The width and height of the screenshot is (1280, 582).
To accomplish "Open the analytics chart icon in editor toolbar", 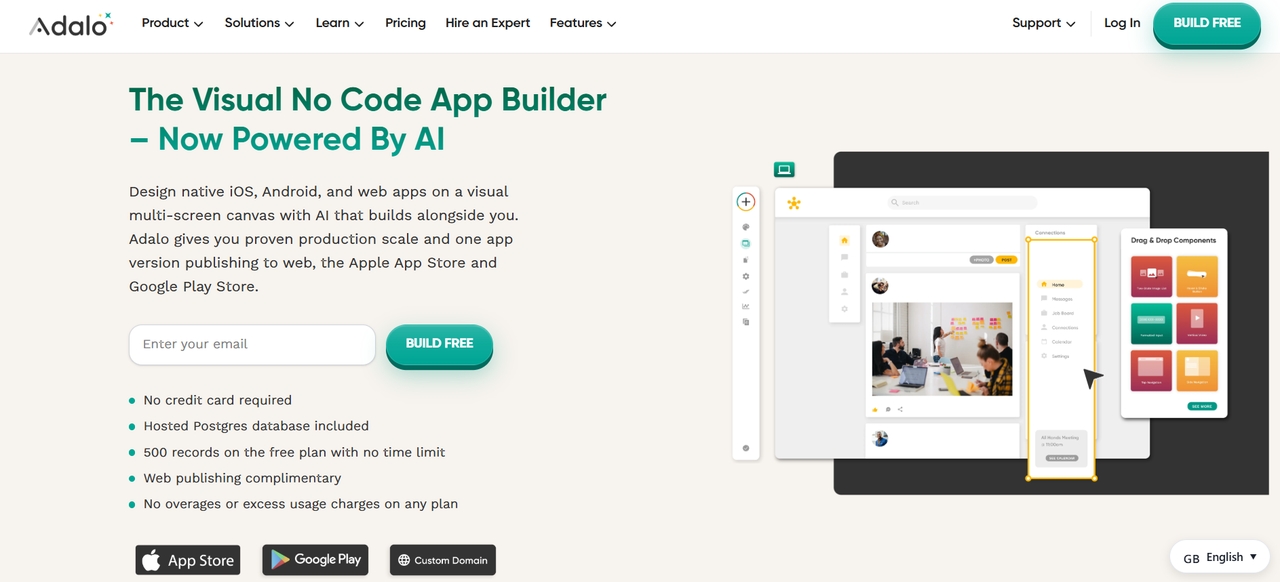I will click(x=746, y=307).
